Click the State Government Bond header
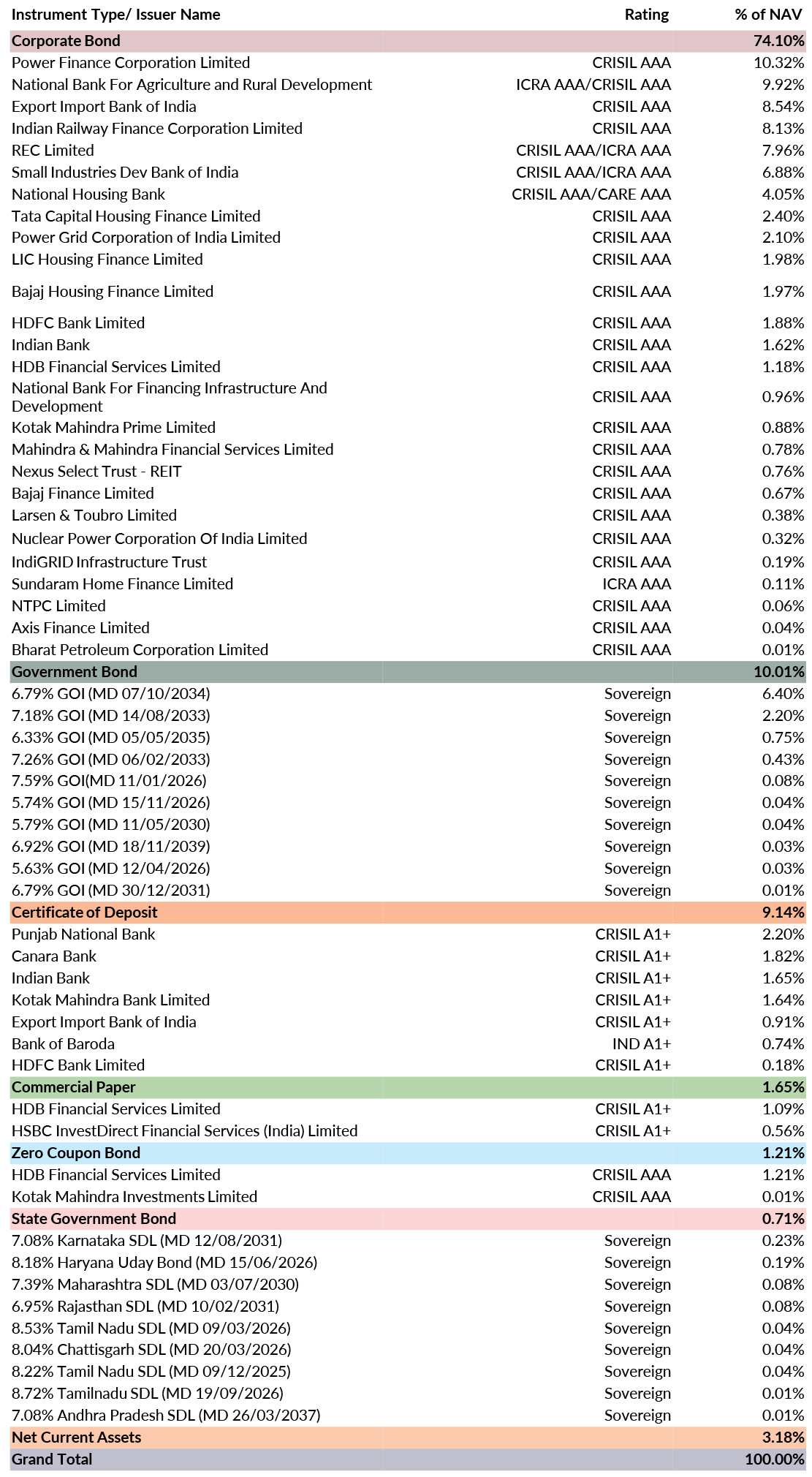This screenshot has width=812, height=1477. tap(408, 1218)
